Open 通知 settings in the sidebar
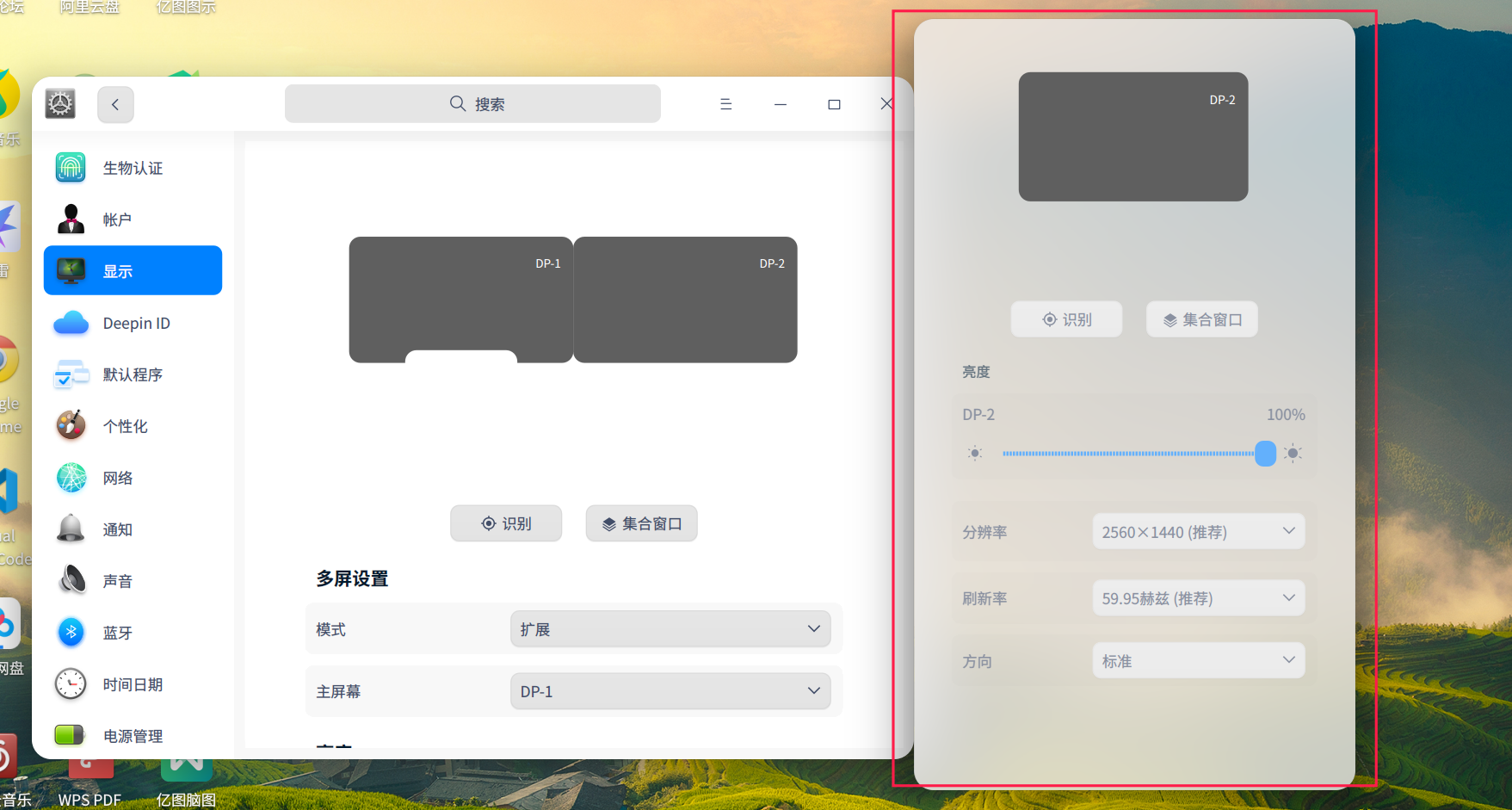This screenshot has width=1512, height=810. [x=133, y=529]
